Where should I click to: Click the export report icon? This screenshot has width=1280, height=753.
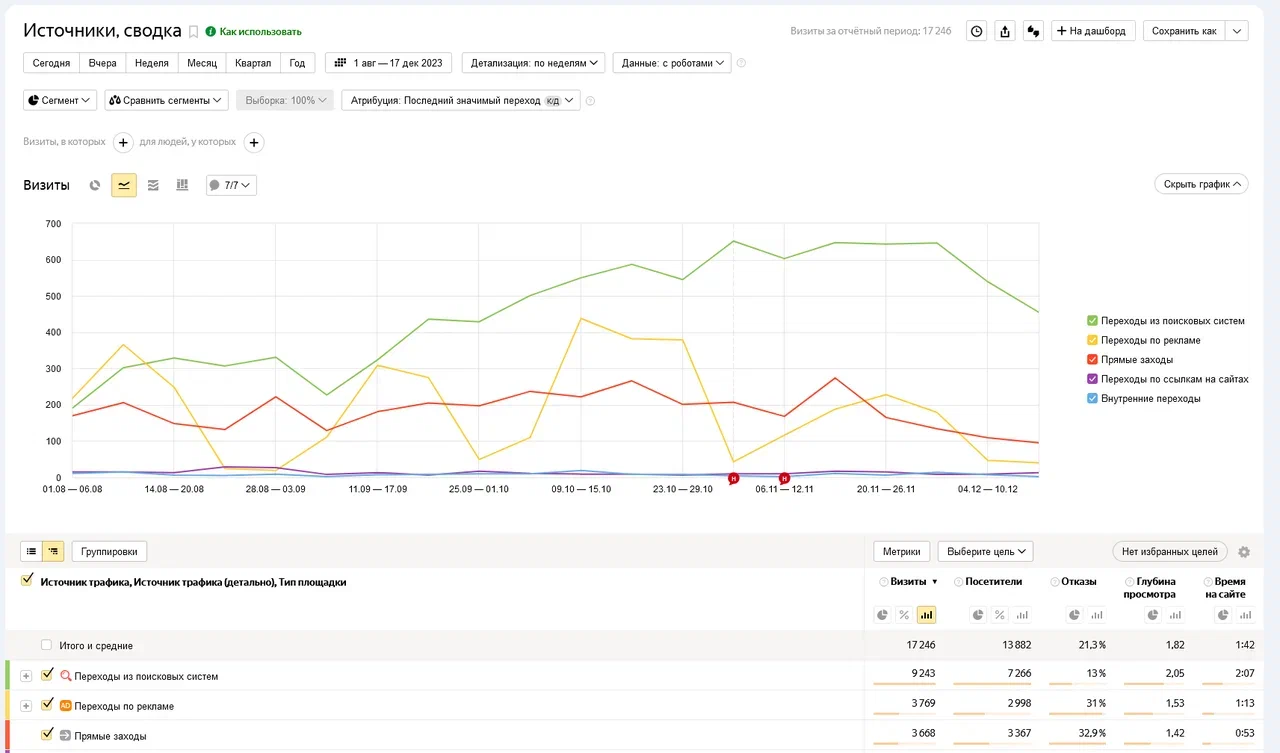tap(1005, 31)
